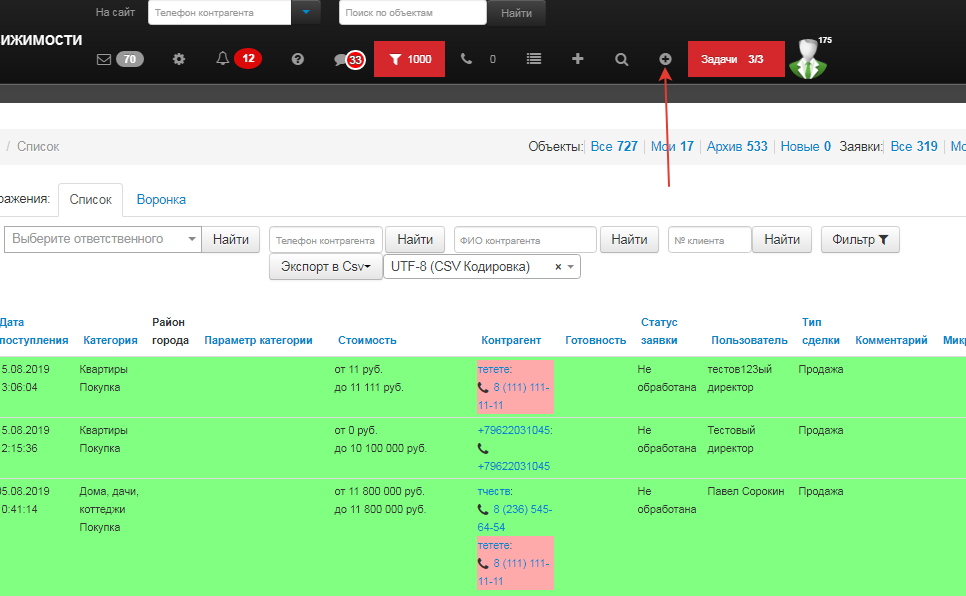The width and height of the screenshot is (966, 596).
Task: Open the Выберите ответственного dropdown
Action: (x=103, y=239)
